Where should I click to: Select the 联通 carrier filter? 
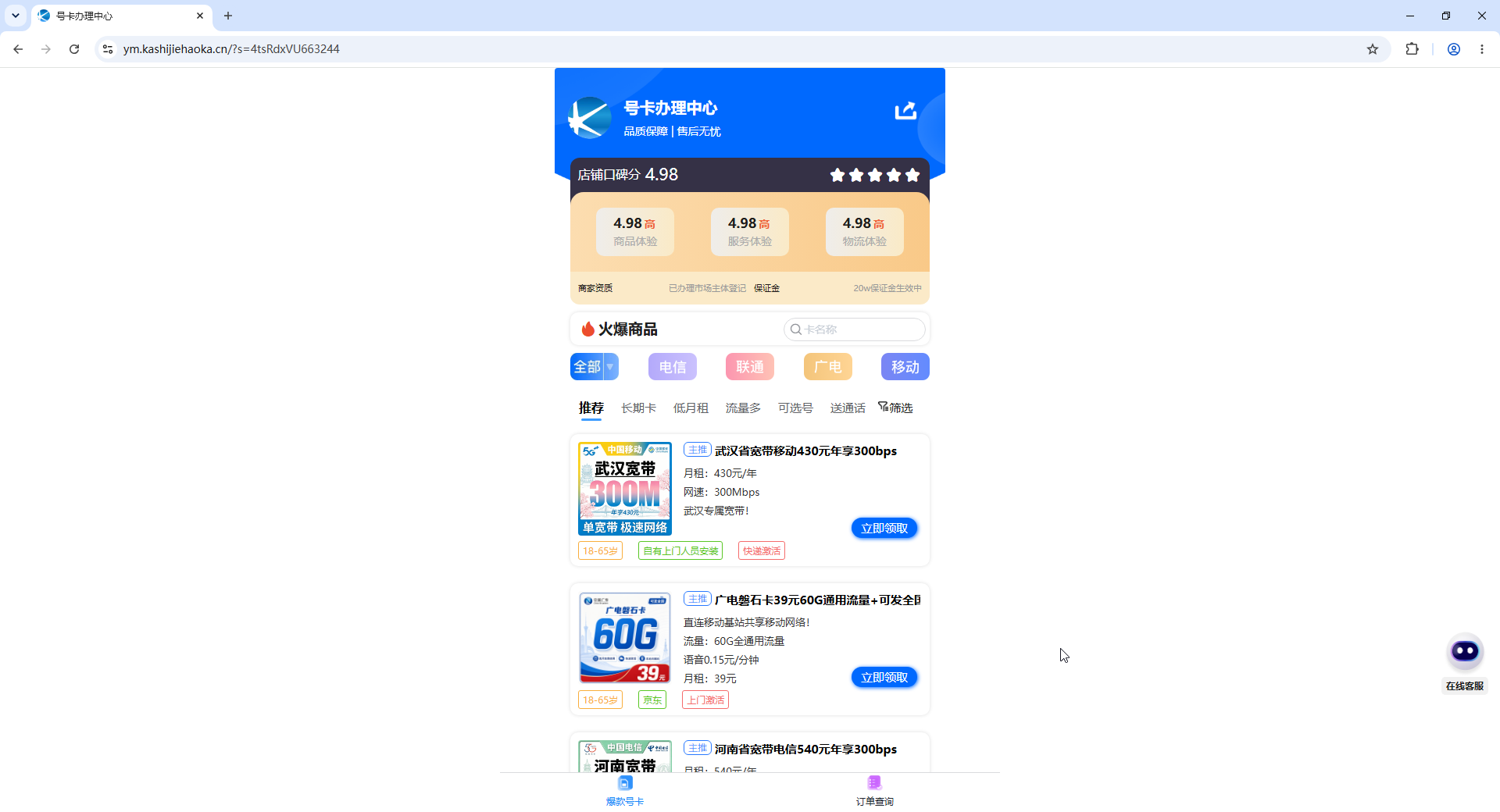(750, 367)
